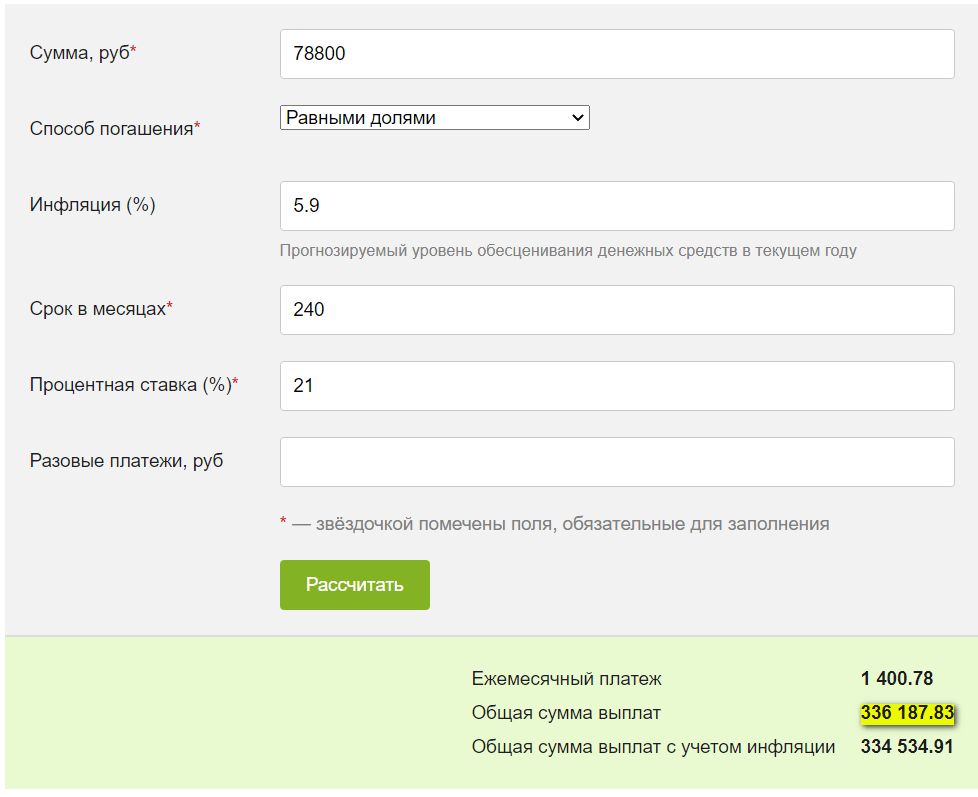The image size is (978, 797).
Task: Click the highlighted total 336 187.83
Action: tap(906, 713)
